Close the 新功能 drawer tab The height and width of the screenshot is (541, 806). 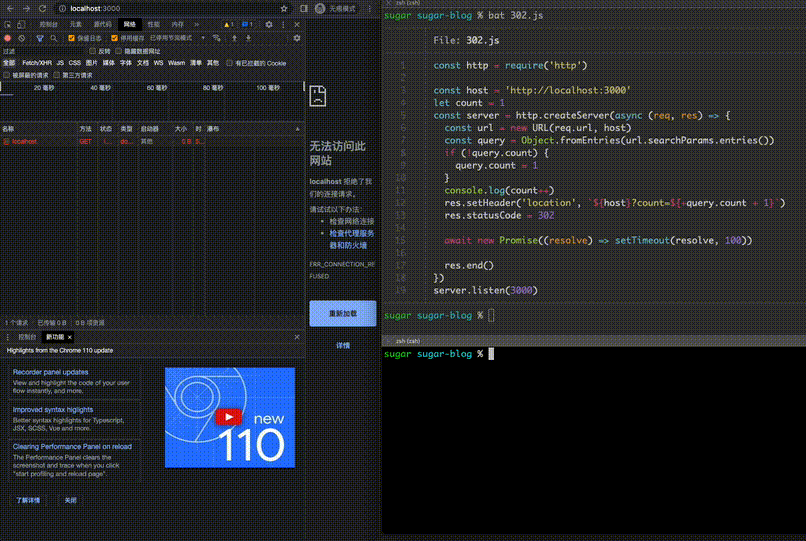[x=69, y=337]
